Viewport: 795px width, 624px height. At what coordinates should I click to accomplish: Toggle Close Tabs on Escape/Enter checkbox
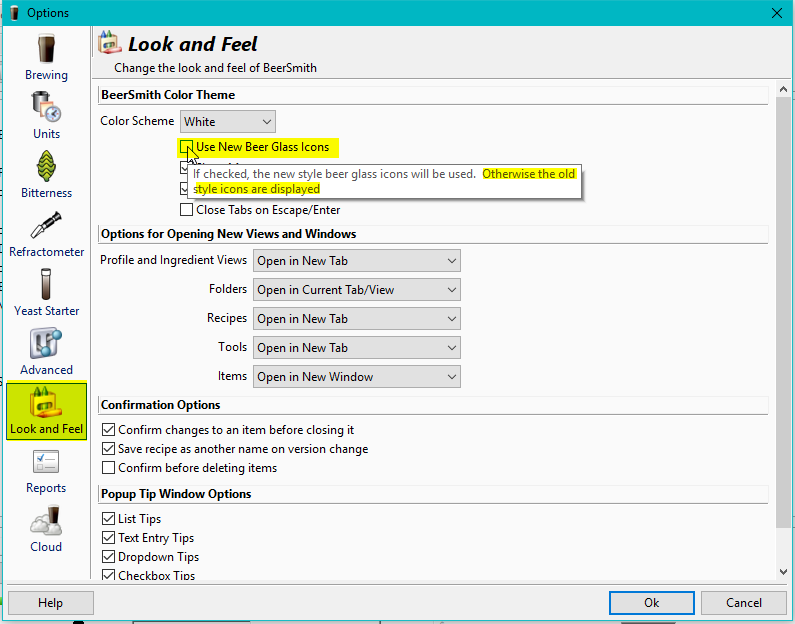pos(186,210)
